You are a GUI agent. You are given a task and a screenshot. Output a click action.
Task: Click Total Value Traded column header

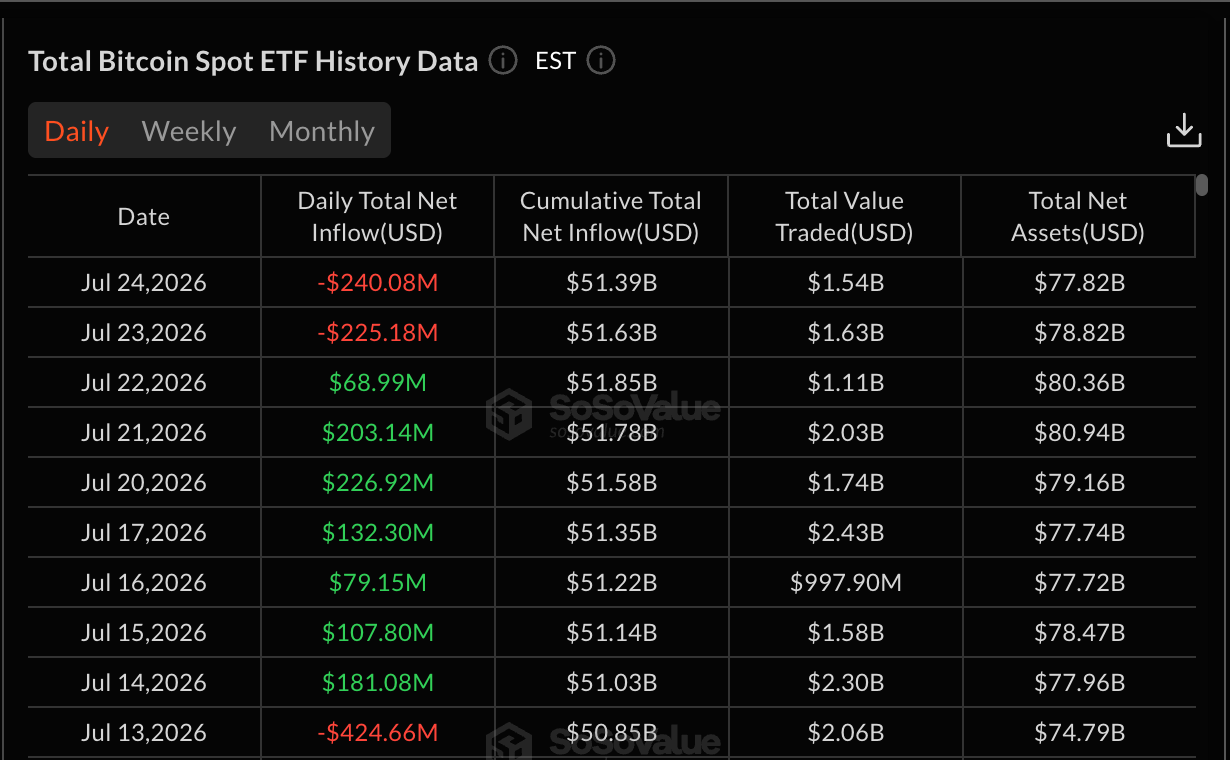845,217
